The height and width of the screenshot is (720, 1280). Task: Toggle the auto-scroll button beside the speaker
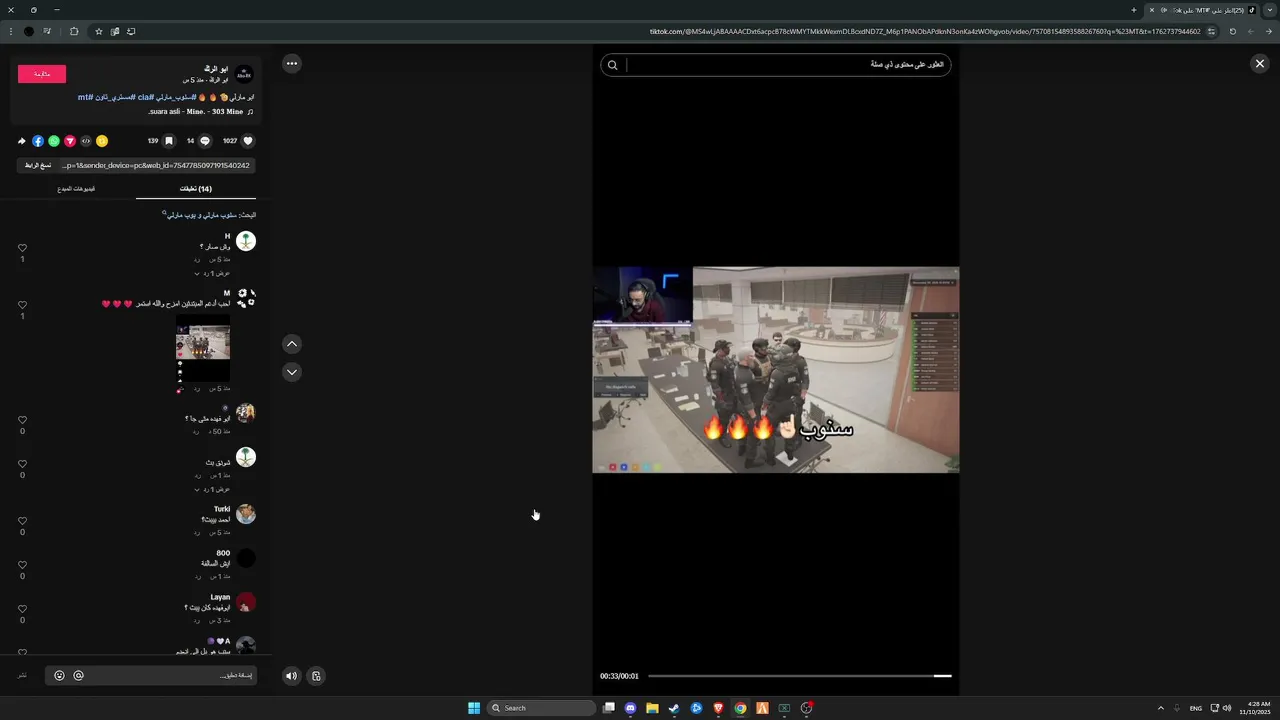316,676
